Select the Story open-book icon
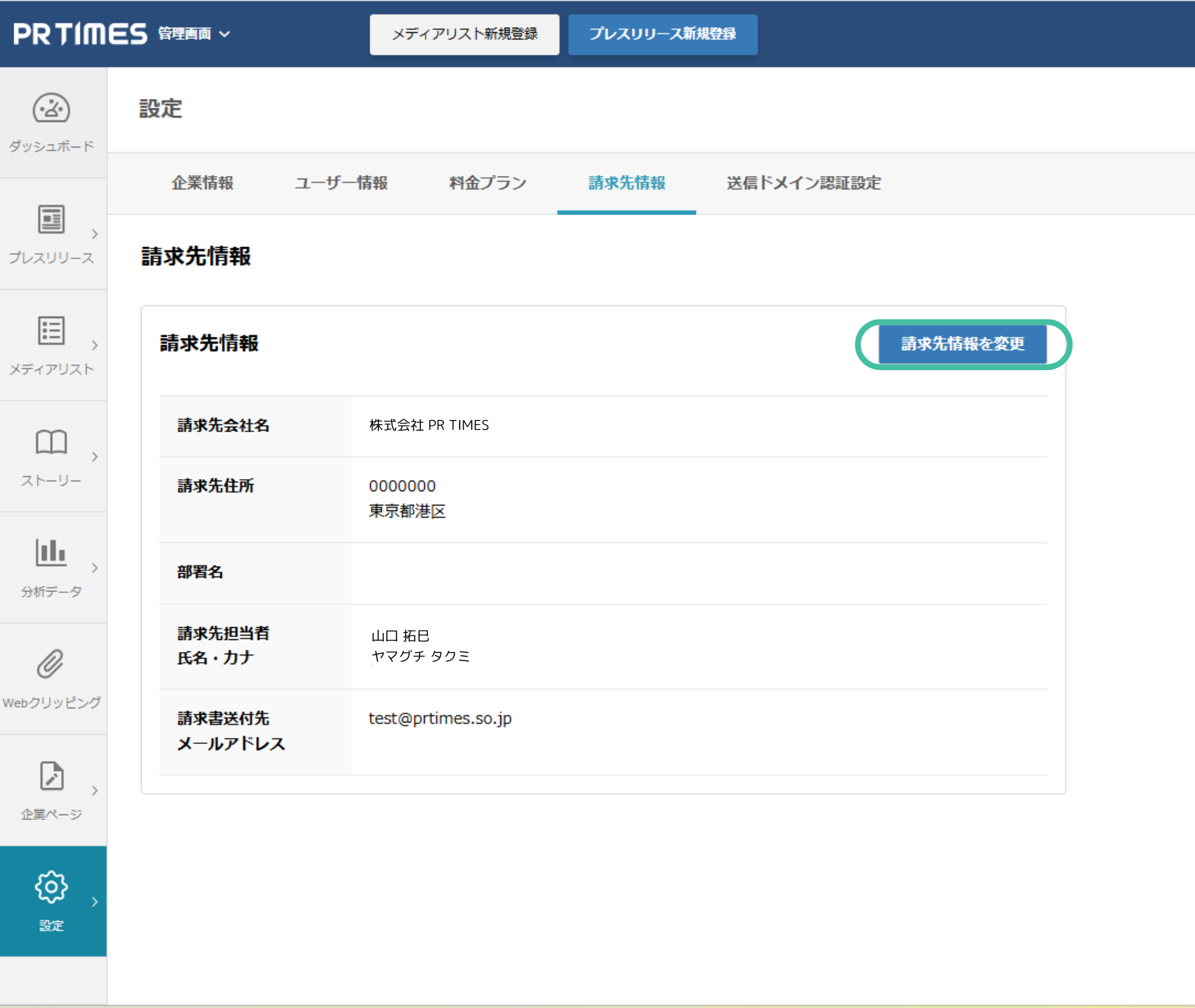1195x1008 pixels. click(51, 442)
